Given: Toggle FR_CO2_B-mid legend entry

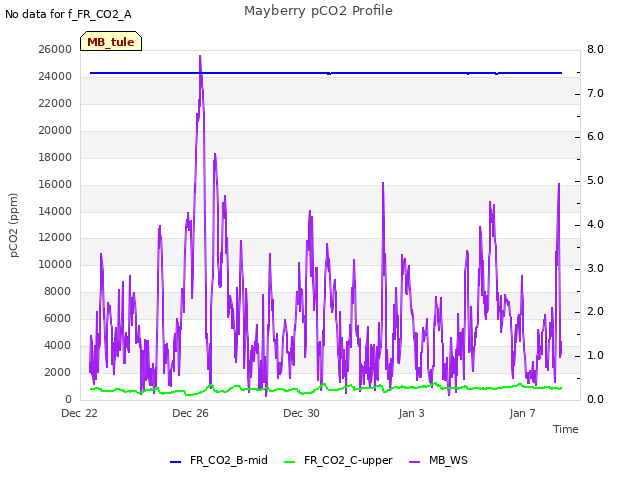Looking at the screenshot, I should [x=219, y=460].
